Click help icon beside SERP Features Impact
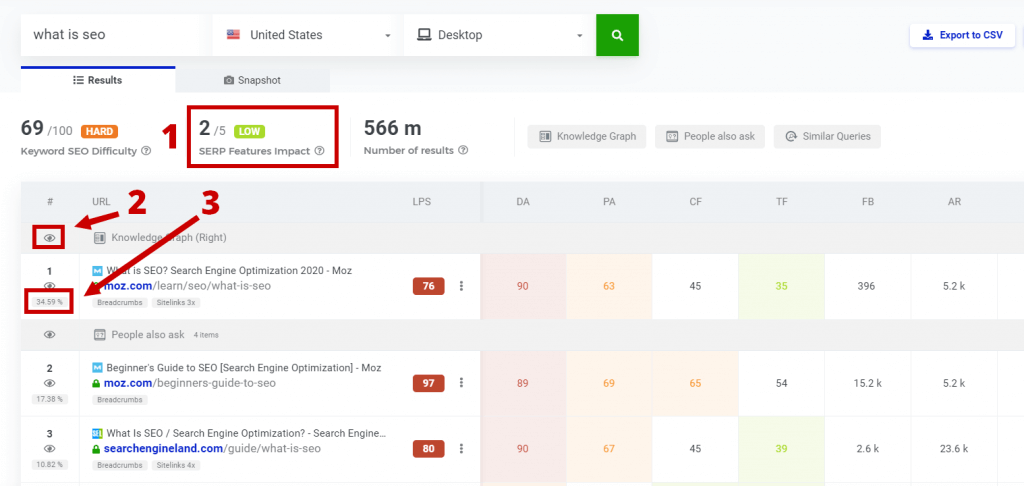Screen dimensions: 1024x486 (320, 151)
